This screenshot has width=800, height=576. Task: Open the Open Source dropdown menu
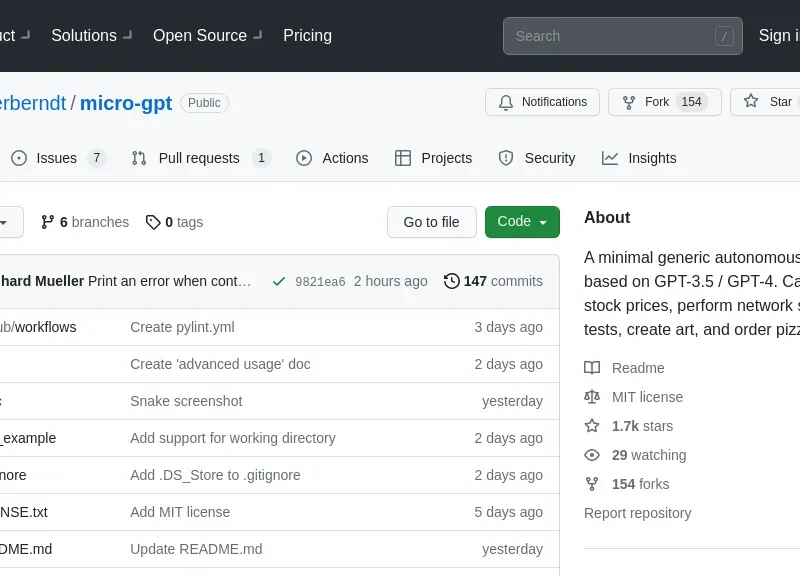(207, 35)
